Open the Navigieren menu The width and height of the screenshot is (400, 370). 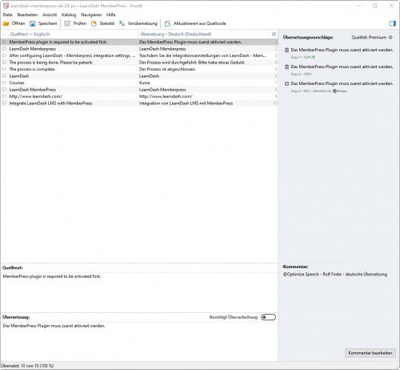coord(91,15)
